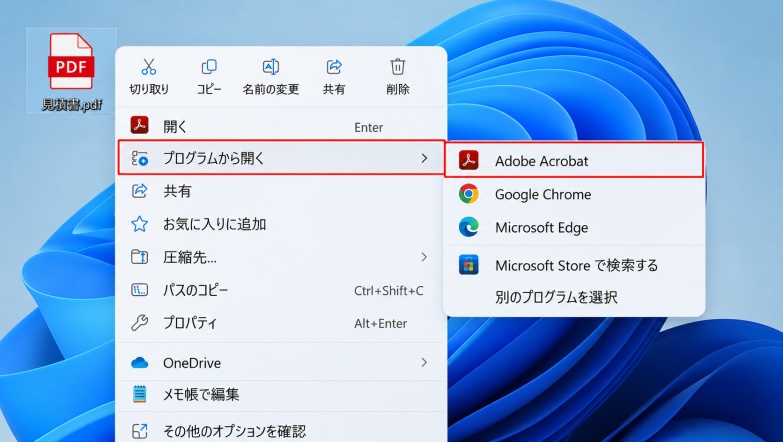Click the Delete trash icon (削除)
Image resolution: width=783 pixels, height=442 pixels.
click(x=397, y=66)
